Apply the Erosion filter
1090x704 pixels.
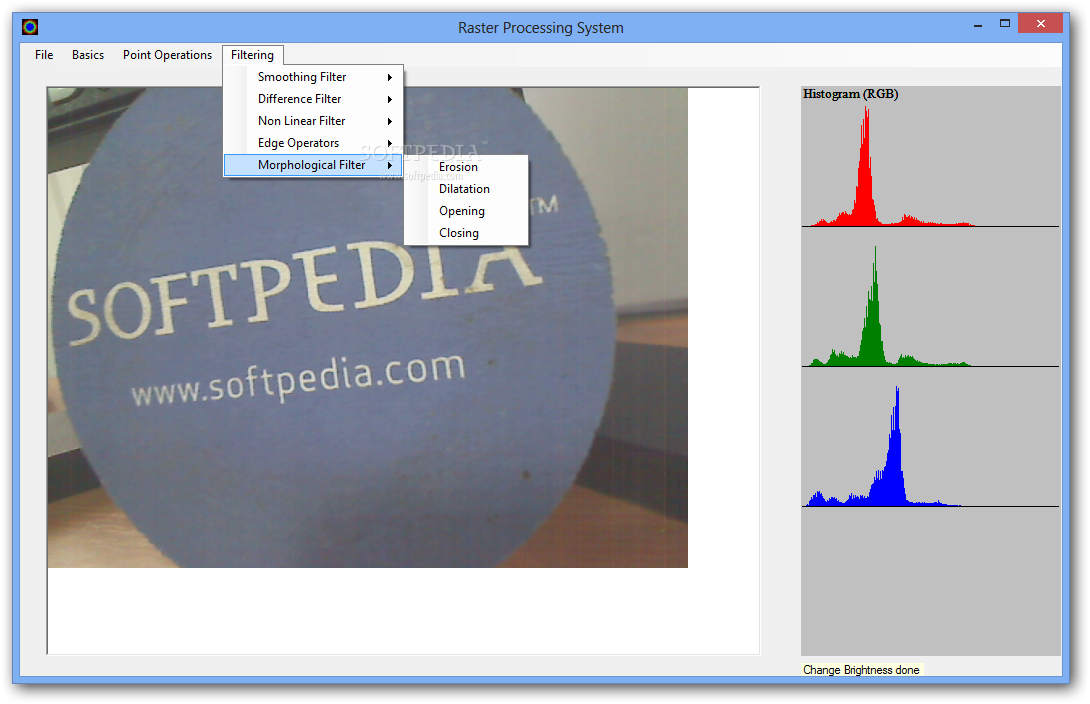[x=466, y=167]
